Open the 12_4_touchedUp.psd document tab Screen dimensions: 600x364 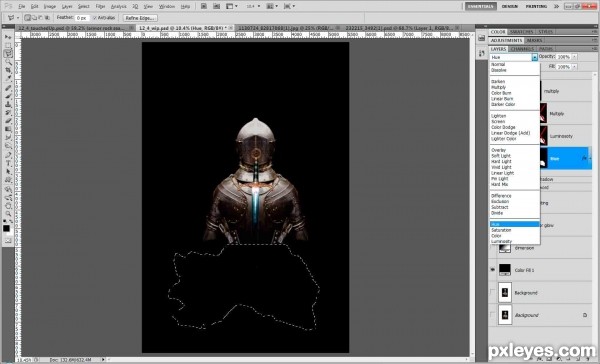(x=72, y=28)
